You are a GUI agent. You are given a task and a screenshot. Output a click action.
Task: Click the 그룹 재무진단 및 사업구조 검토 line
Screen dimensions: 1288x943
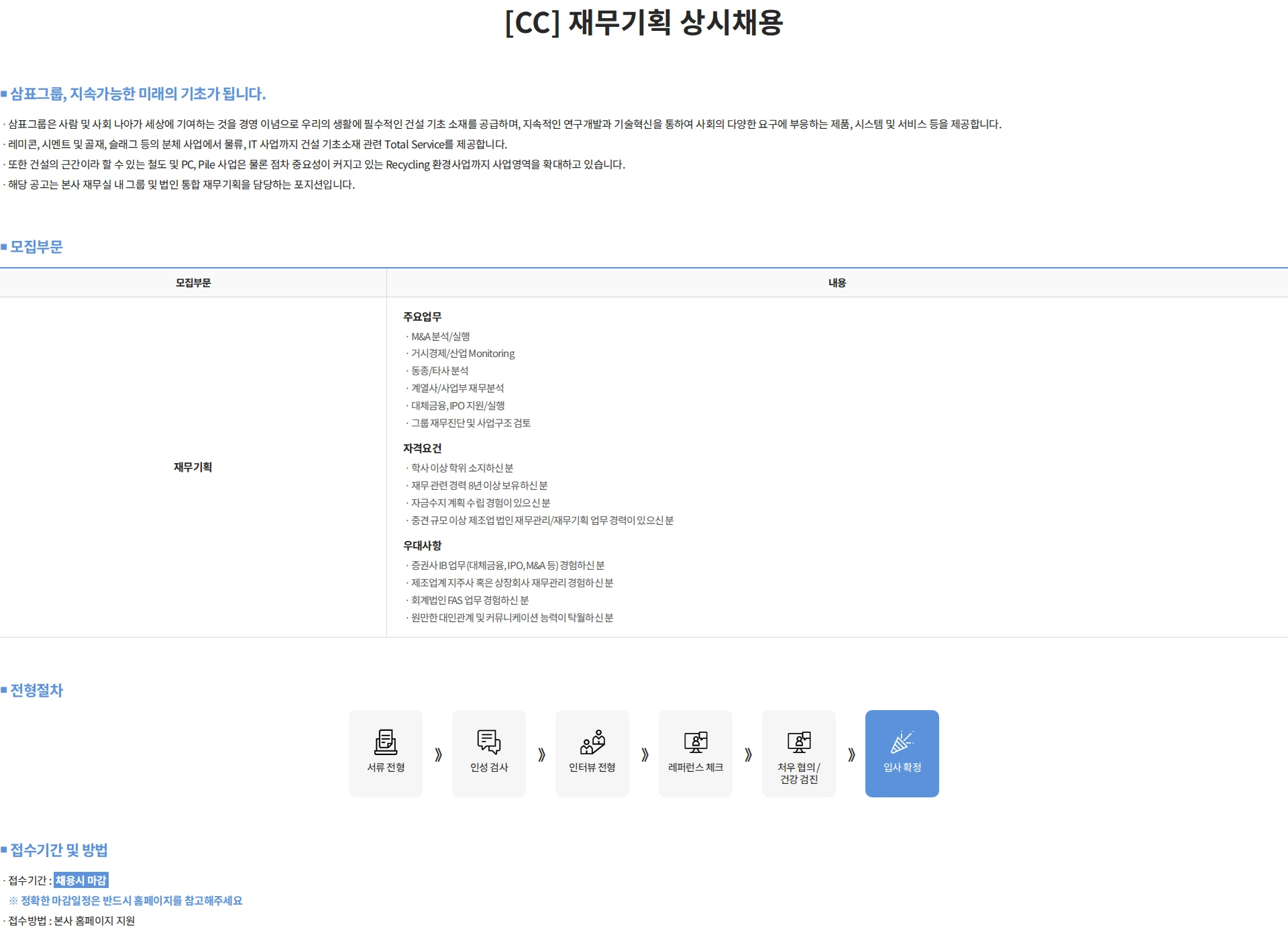[x=468, y=423]
